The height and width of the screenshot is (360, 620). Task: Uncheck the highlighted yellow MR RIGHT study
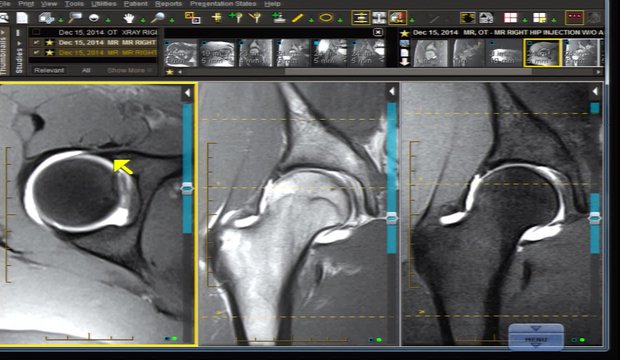click(x=36, y=52)
